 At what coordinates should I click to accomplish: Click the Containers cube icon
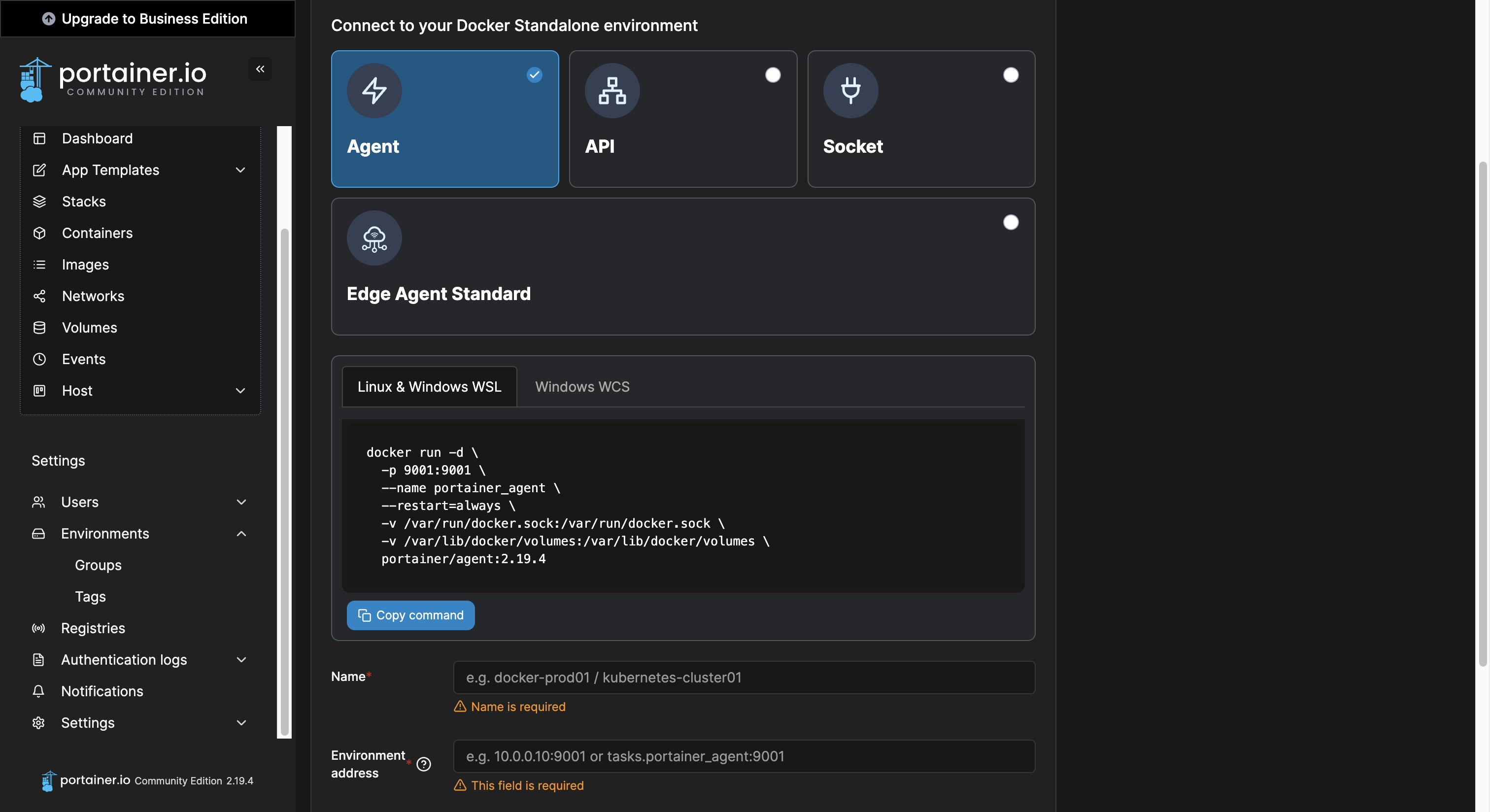pyautogui.click(x=39, y=233)
